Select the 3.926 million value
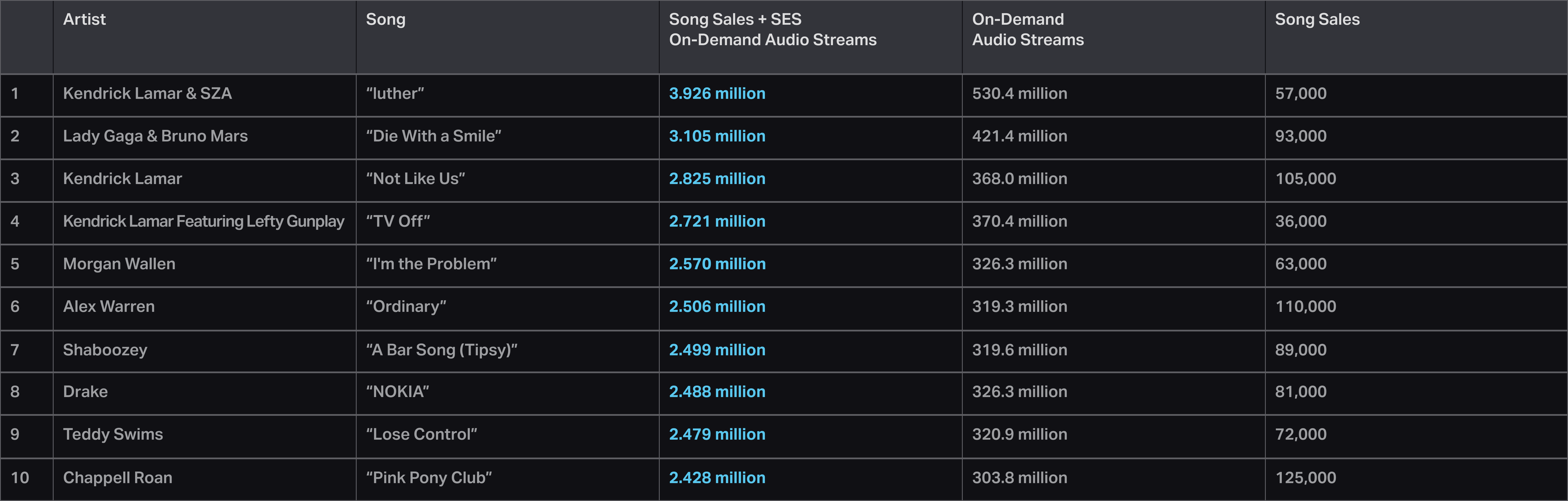Screen dimensions: 1568x501 tap(717, 93)
